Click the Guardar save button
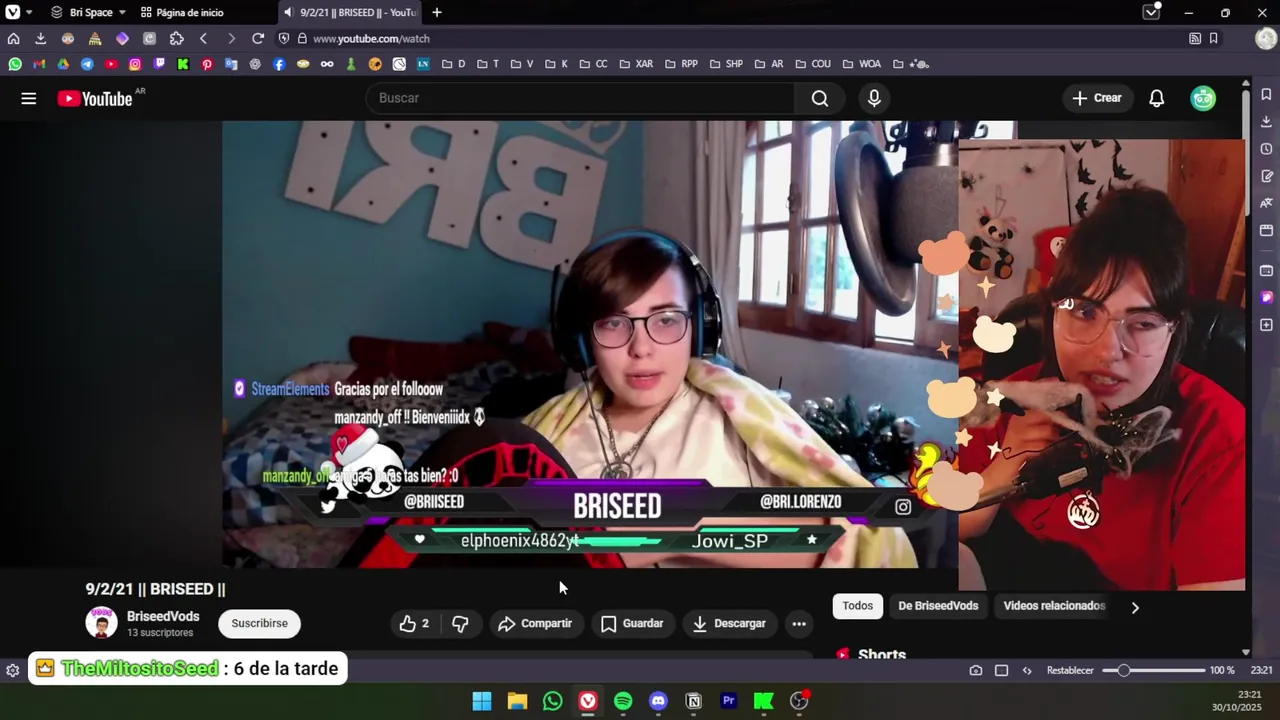Image resolution: width=1280 pixels, height=720 pixels. coord(632,623)
